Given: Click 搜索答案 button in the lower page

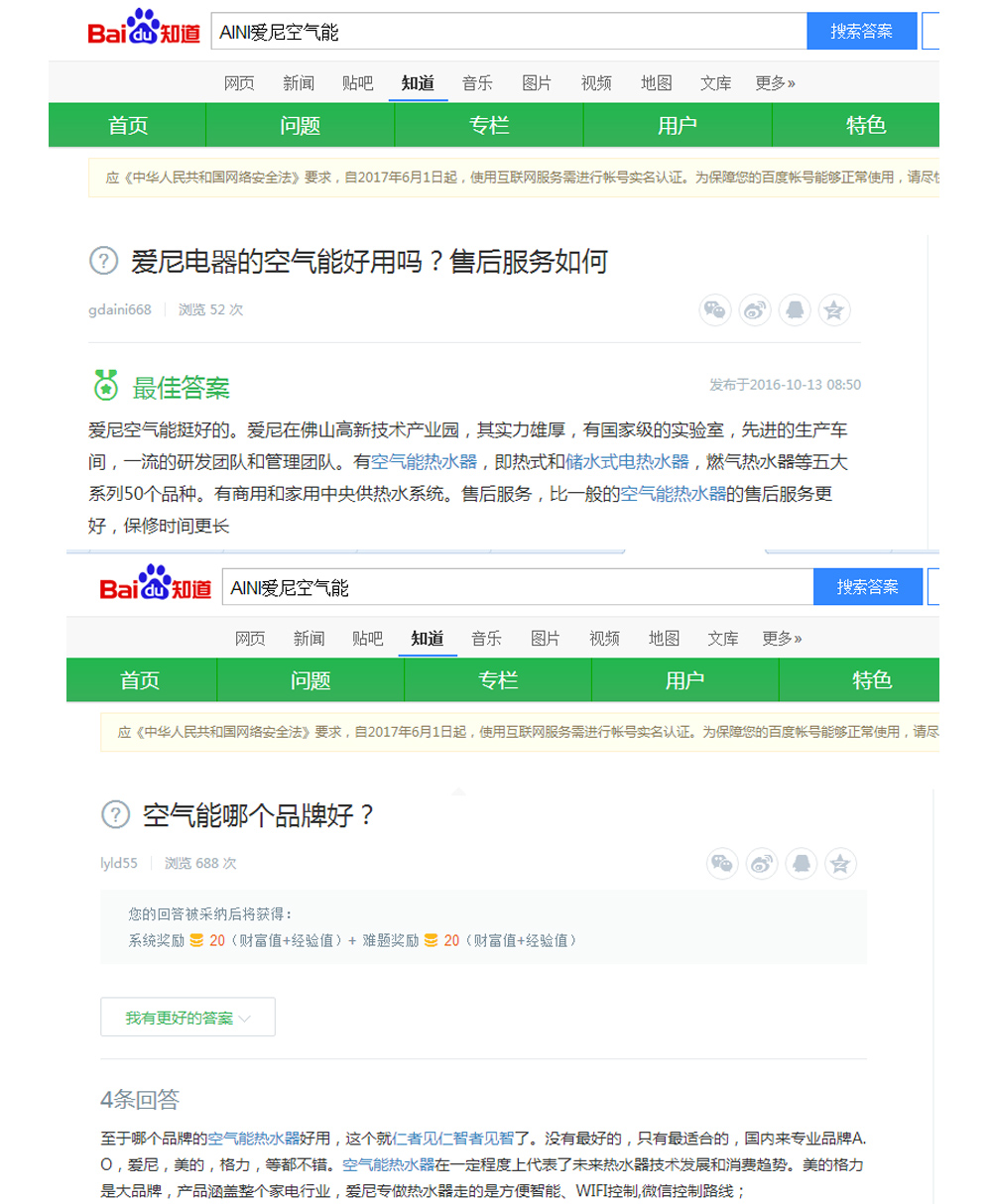Looking at the screenshot, I should (868, 586).
